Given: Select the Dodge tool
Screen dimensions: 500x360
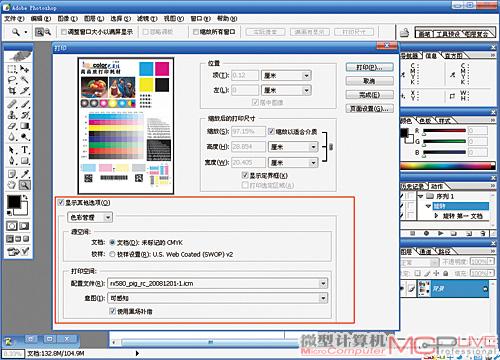Looking at the screenshot, I should (25, 137).
